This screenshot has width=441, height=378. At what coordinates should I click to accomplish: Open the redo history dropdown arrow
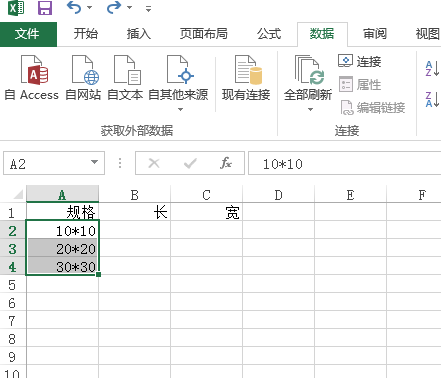[x=129, y=8]
